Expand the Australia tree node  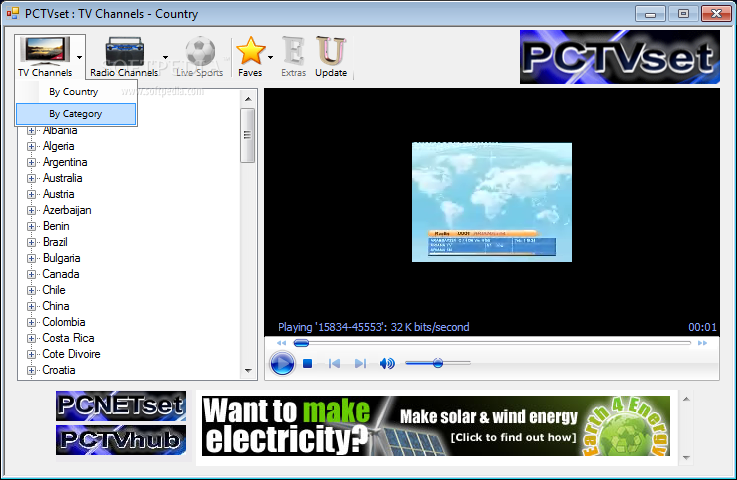point(31,178)
